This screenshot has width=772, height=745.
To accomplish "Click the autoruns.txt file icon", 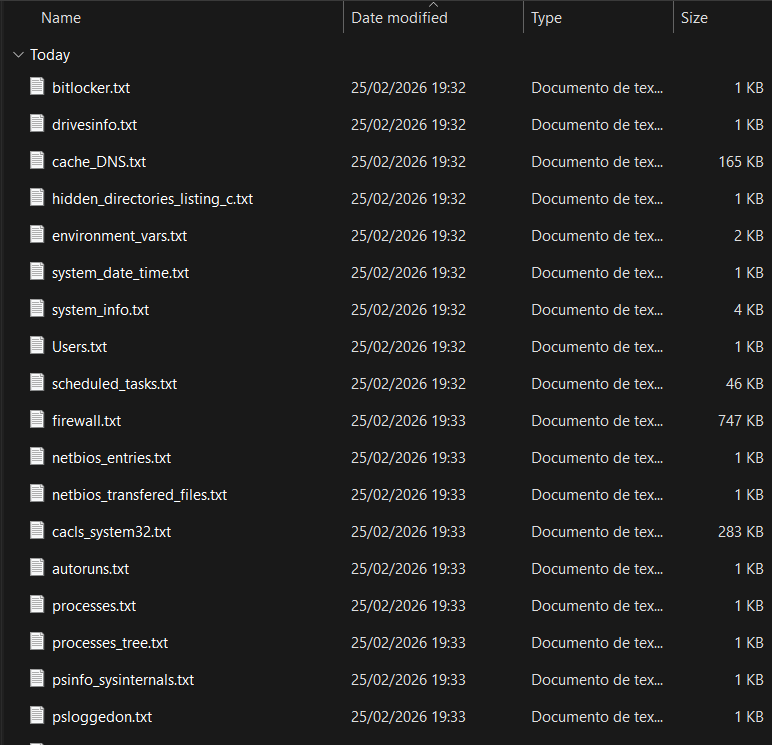I will [37, 568].
